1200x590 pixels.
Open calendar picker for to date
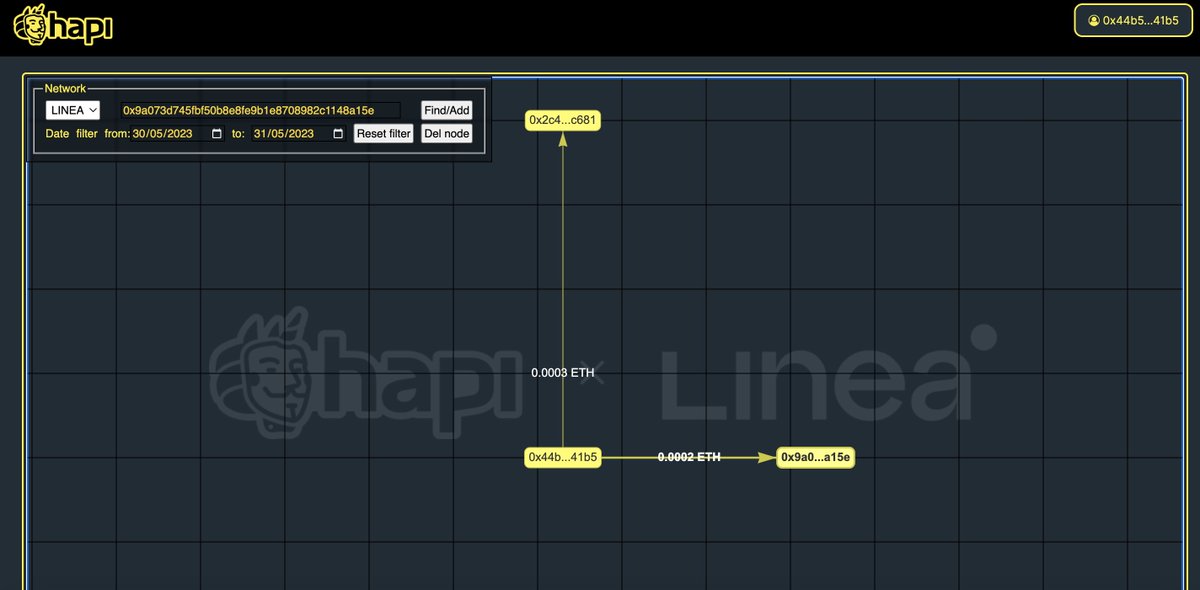[x=338, y=134]
